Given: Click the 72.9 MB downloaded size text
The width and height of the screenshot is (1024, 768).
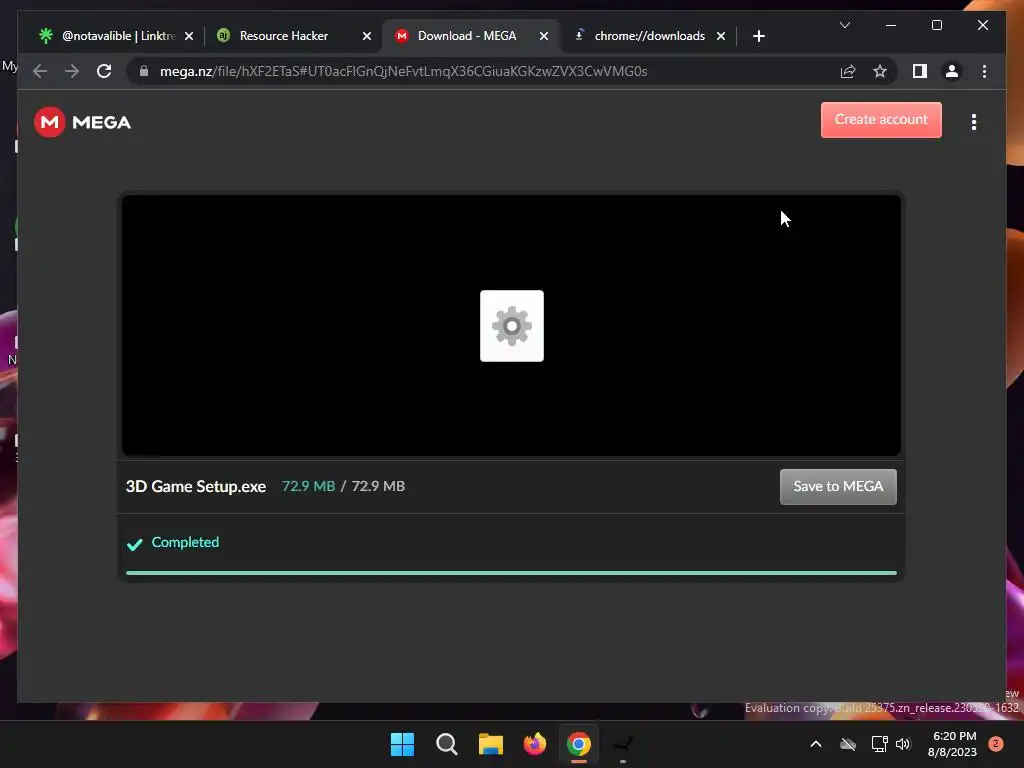Looking at the screenshot, I should [308, 486].
